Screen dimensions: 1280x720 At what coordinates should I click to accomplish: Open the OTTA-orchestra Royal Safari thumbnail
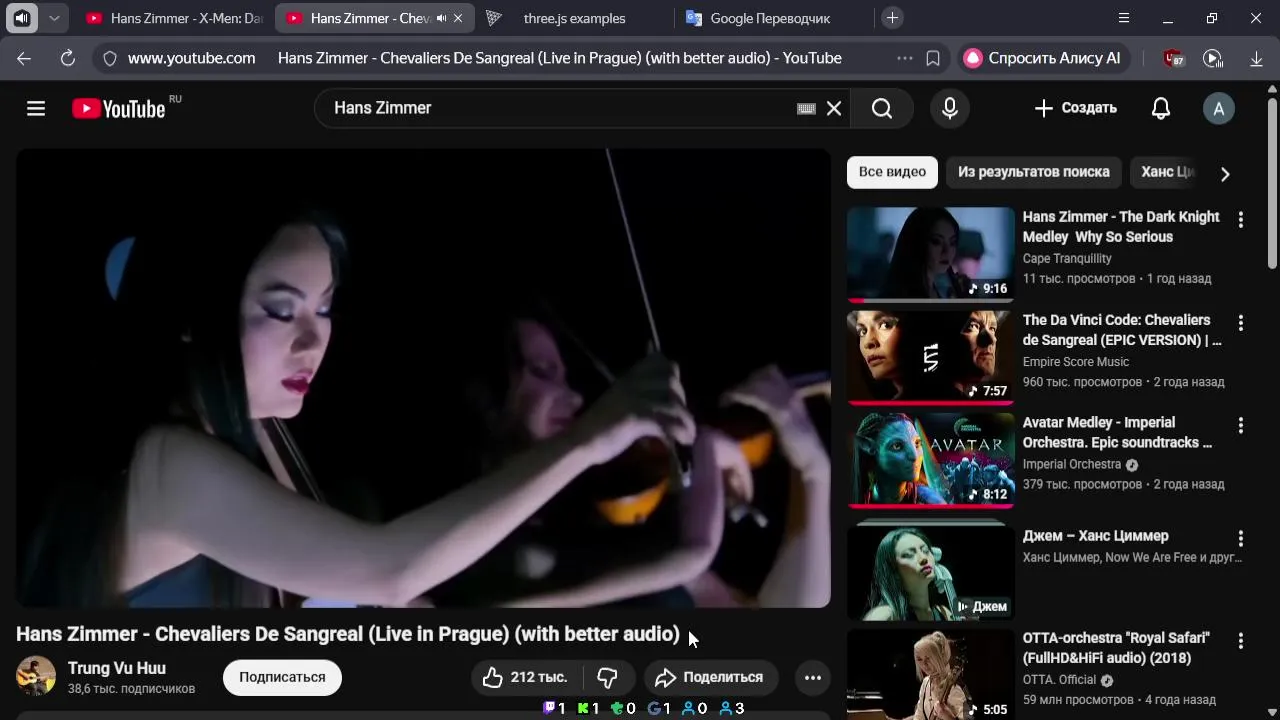pos(931,675)
